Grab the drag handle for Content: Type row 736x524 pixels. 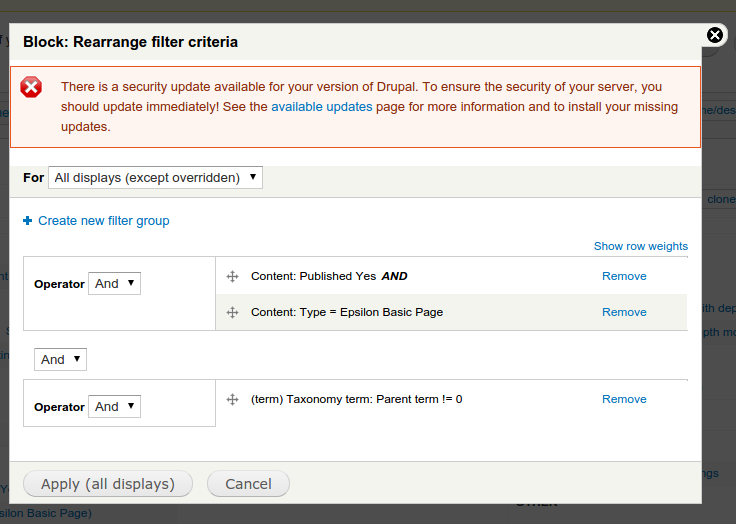tap(232, 312)
